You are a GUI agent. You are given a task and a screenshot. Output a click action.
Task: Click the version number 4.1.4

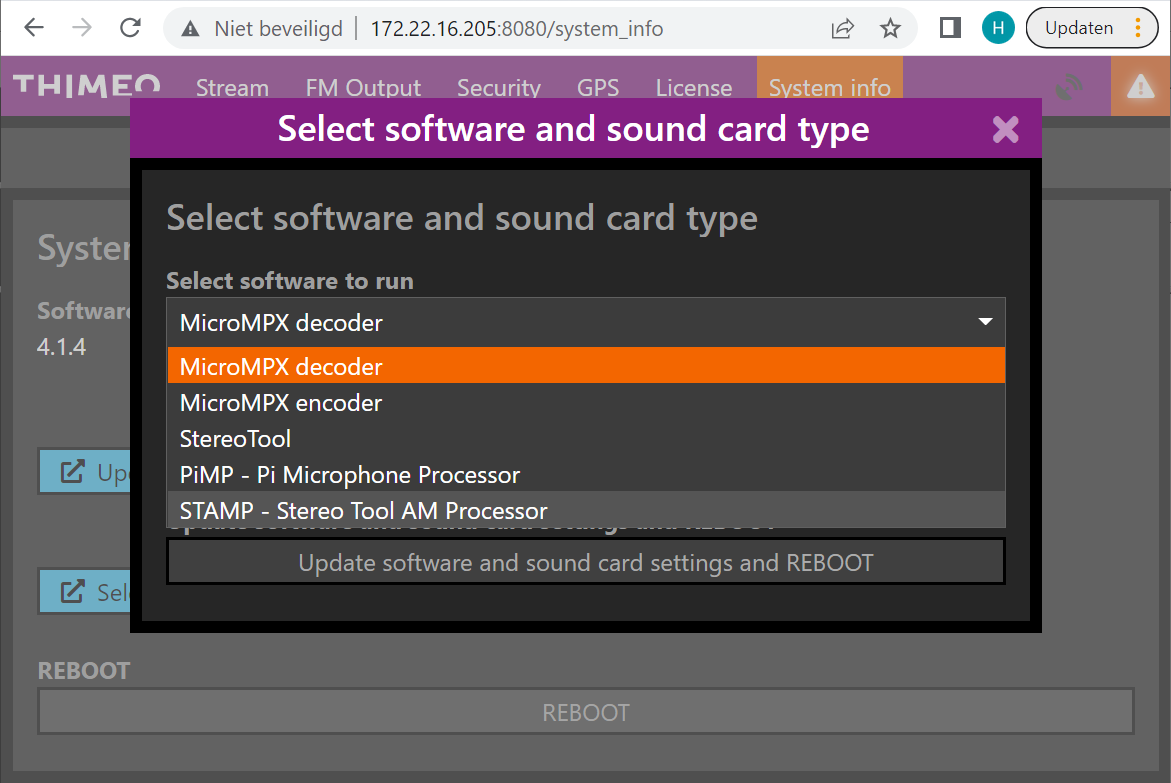(x=61, y=347)
